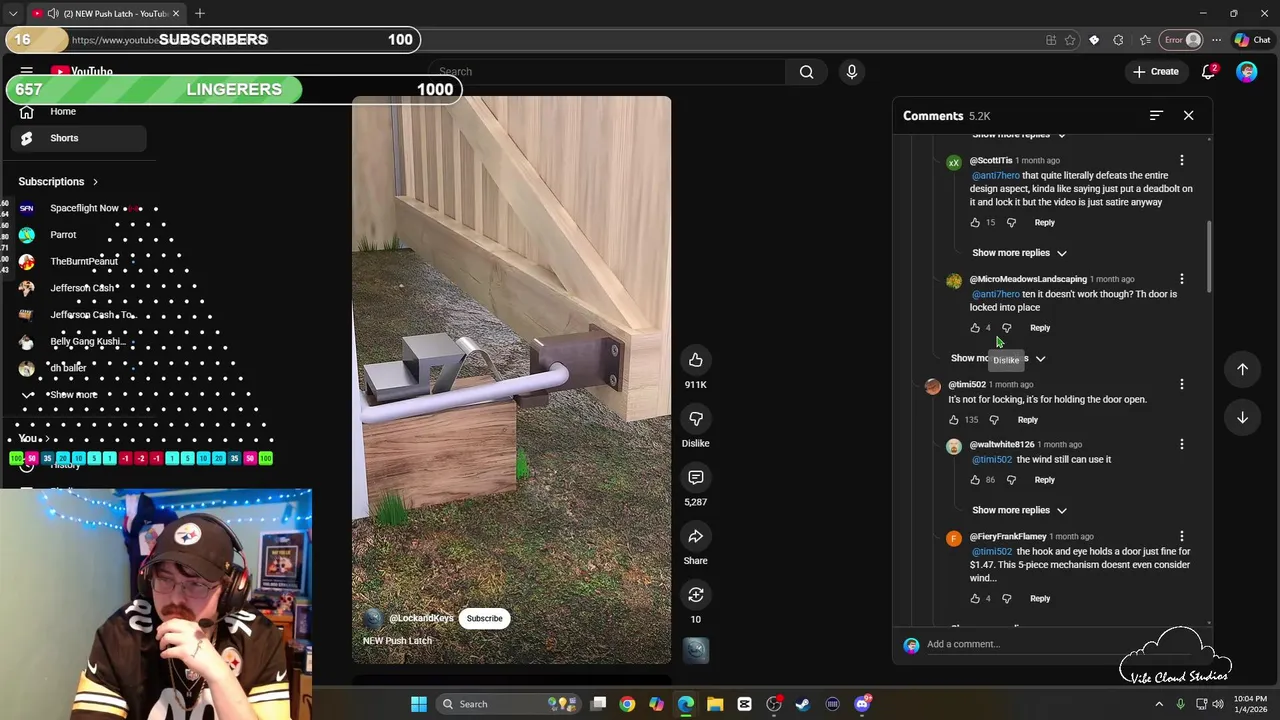
Task: Start voice search with the microphone
Action: point(852,72)
